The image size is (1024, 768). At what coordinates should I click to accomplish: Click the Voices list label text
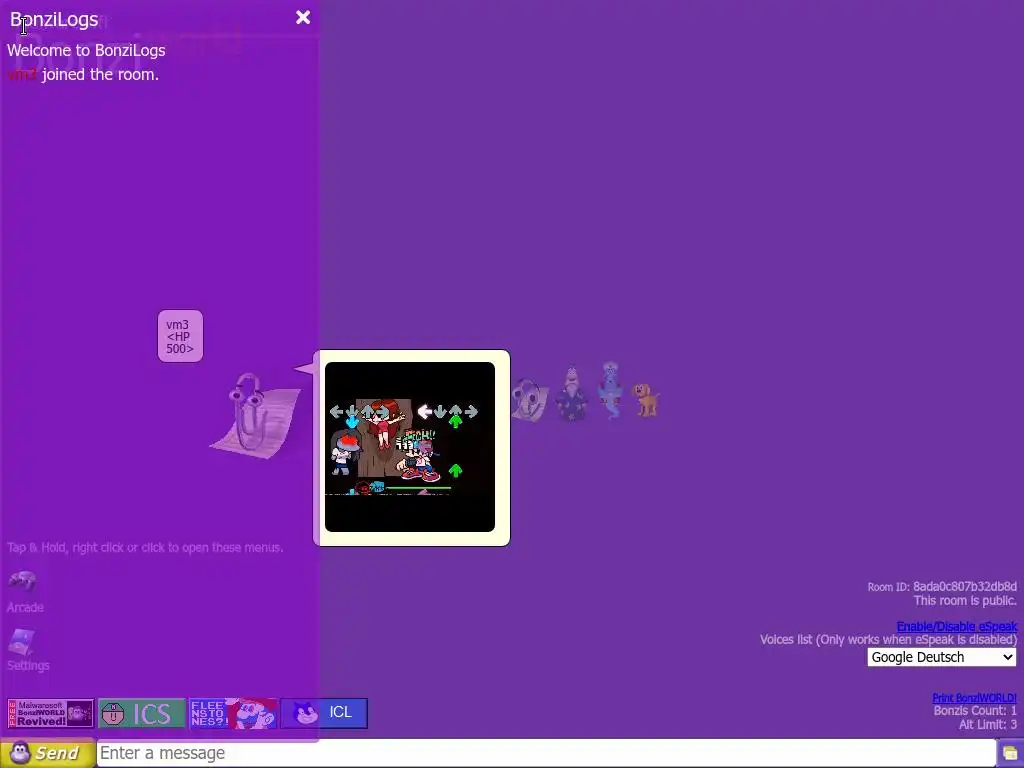[x=888, y=639]
